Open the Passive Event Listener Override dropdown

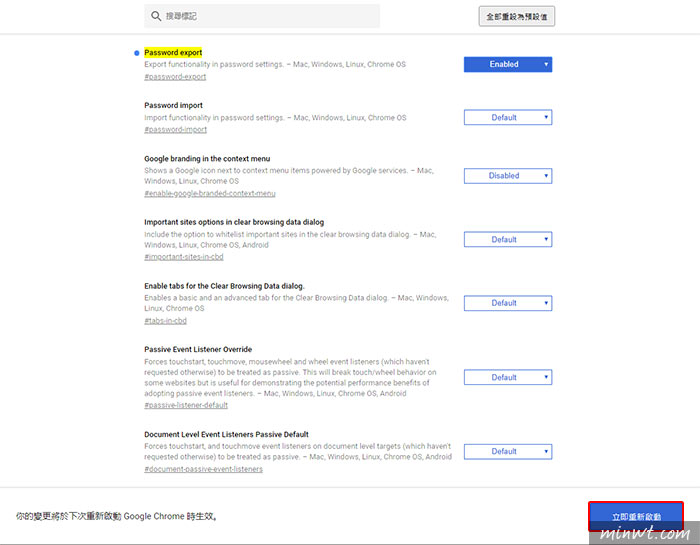pyautogui.click(x=508, y=377)
